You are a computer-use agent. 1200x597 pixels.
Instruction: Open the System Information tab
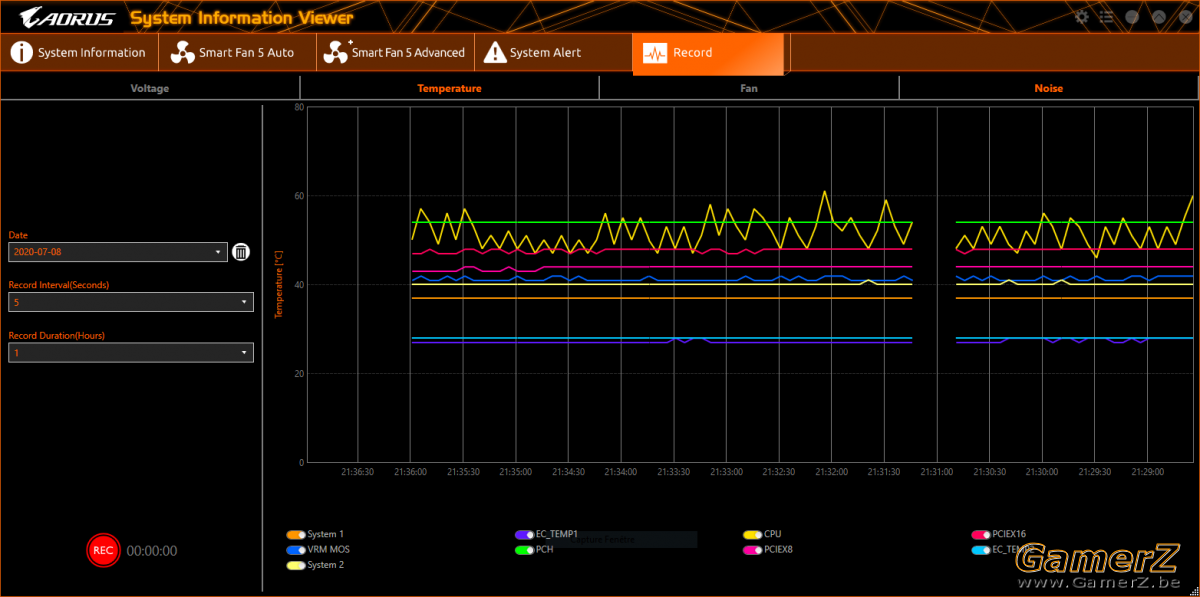tap(78, 53)
